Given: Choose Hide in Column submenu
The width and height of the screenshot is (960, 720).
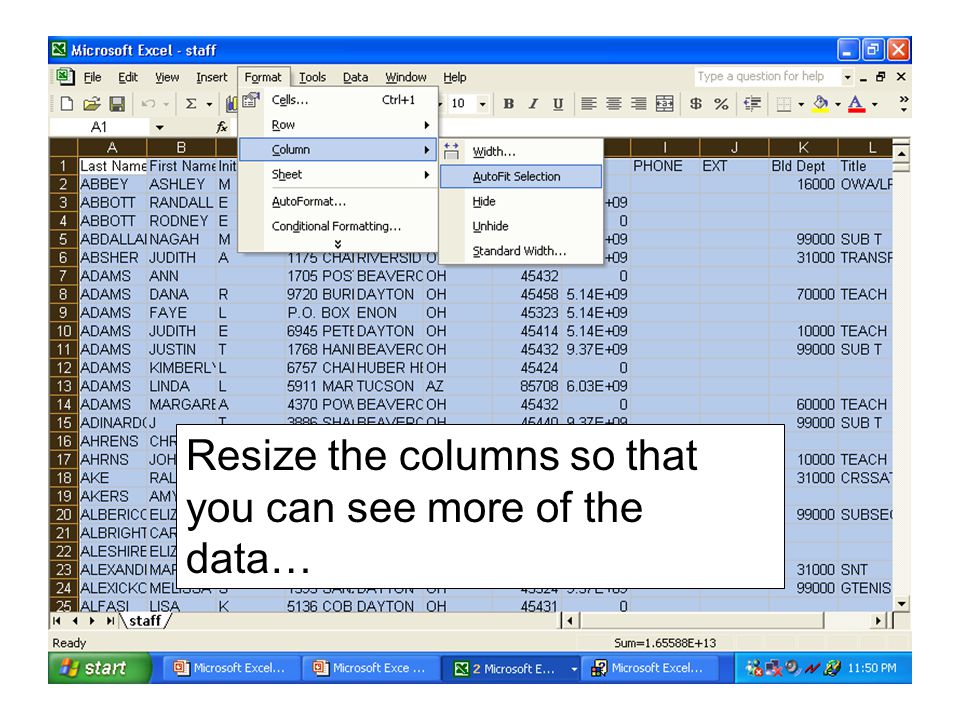Looking at the screenshot, I should (x=521, y=201).
